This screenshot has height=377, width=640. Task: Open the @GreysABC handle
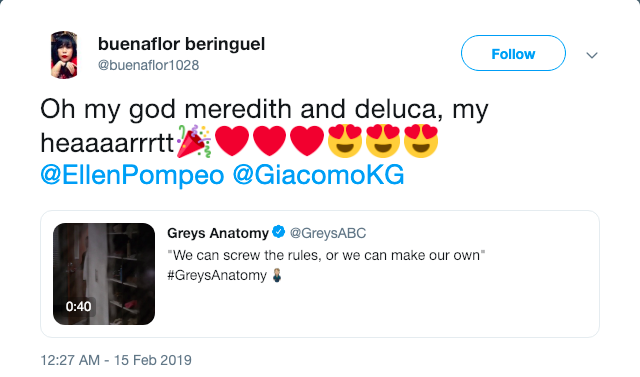point(328,233)
